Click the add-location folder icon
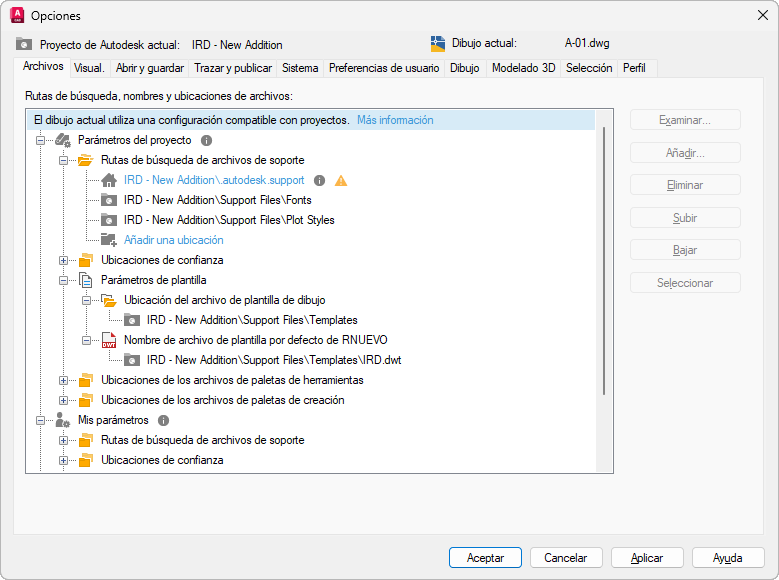779x580 pixels. click(x=109, y=240)
